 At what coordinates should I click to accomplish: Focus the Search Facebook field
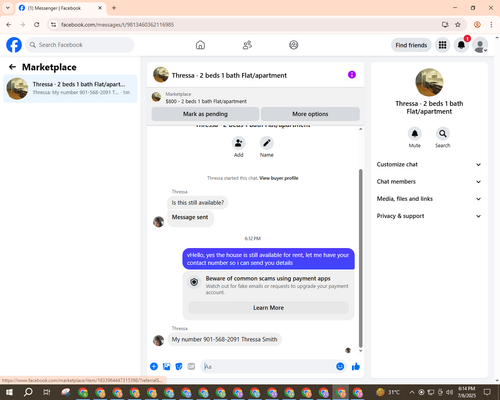(80, 45)
